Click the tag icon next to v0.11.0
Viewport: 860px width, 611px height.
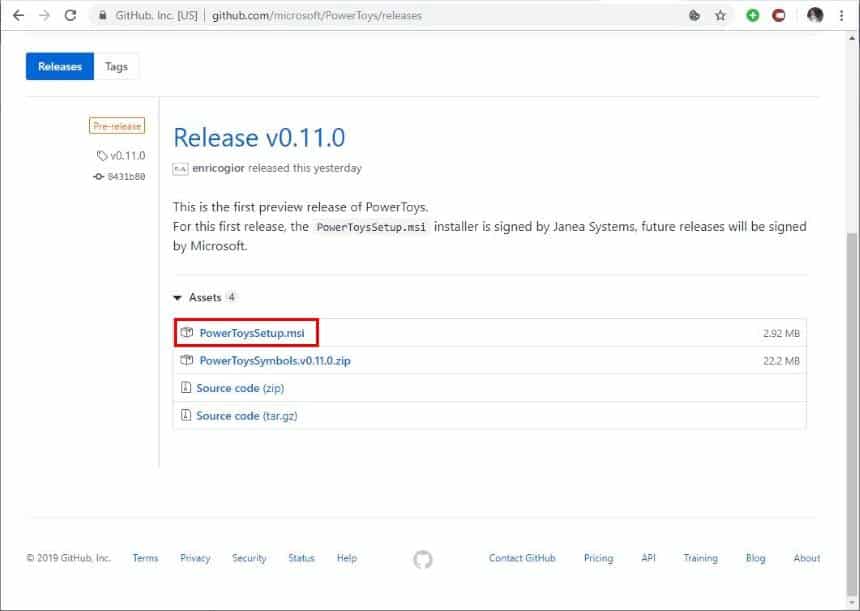click(101, 156)
